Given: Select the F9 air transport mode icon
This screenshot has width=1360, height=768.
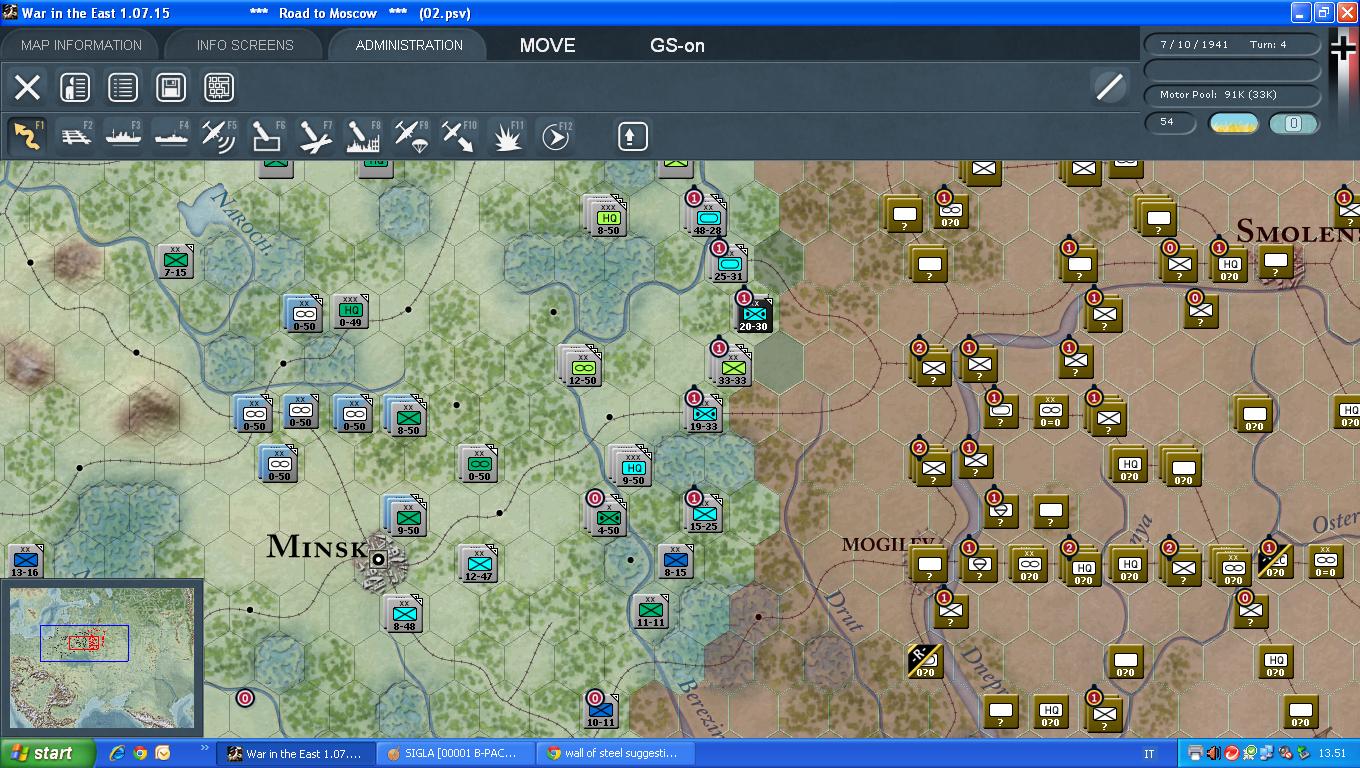Looking at the screenshot, I should (411, 136).
